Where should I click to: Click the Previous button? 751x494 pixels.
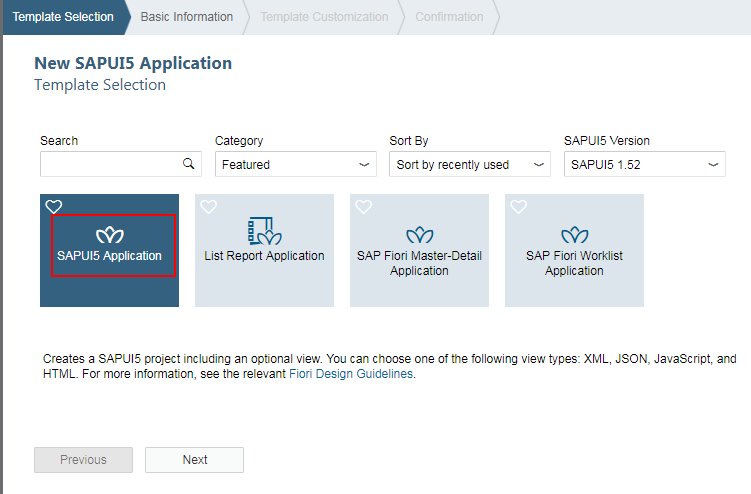(x=83, y=460)
